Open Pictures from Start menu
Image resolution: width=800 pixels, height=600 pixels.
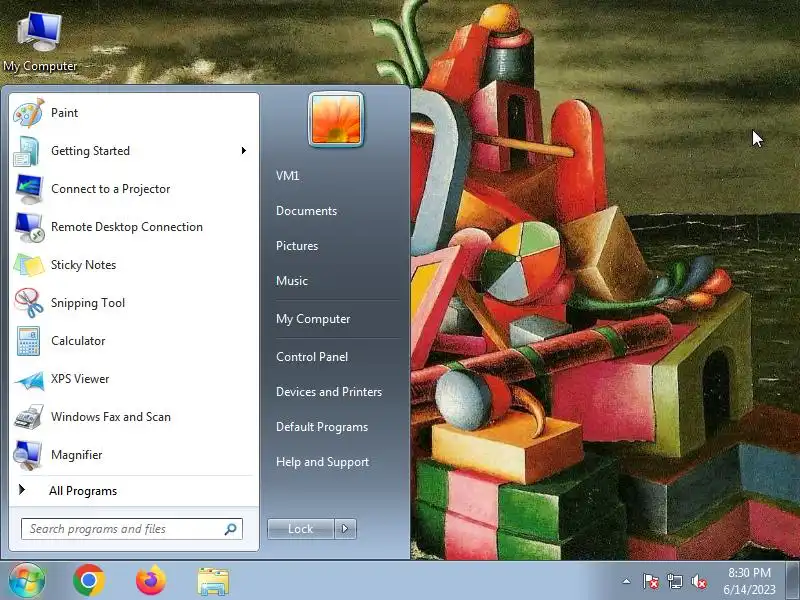(297, 246)
